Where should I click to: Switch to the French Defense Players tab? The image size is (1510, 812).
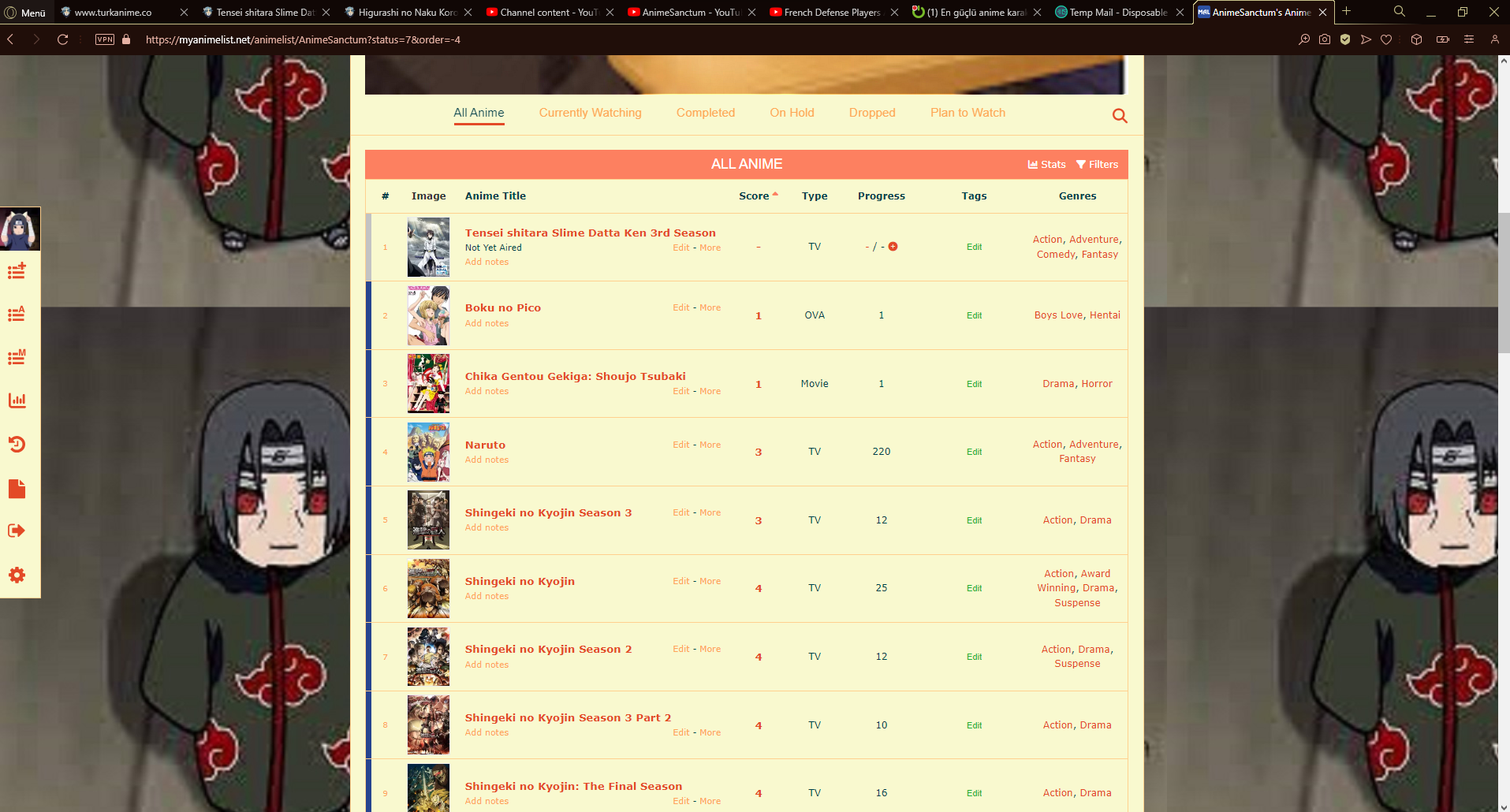pos(832,13)
